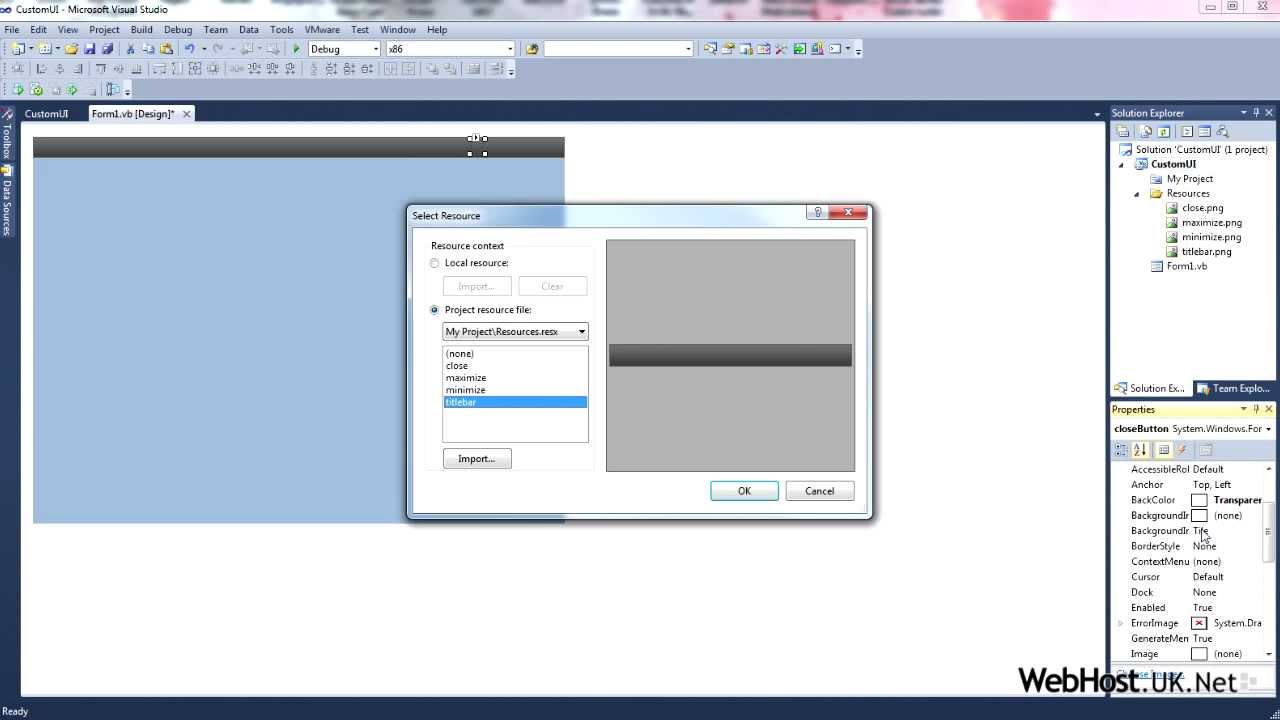This screenshot has height=720, width=1280.
Task: Open the Project menu
Action: point(104,30)
